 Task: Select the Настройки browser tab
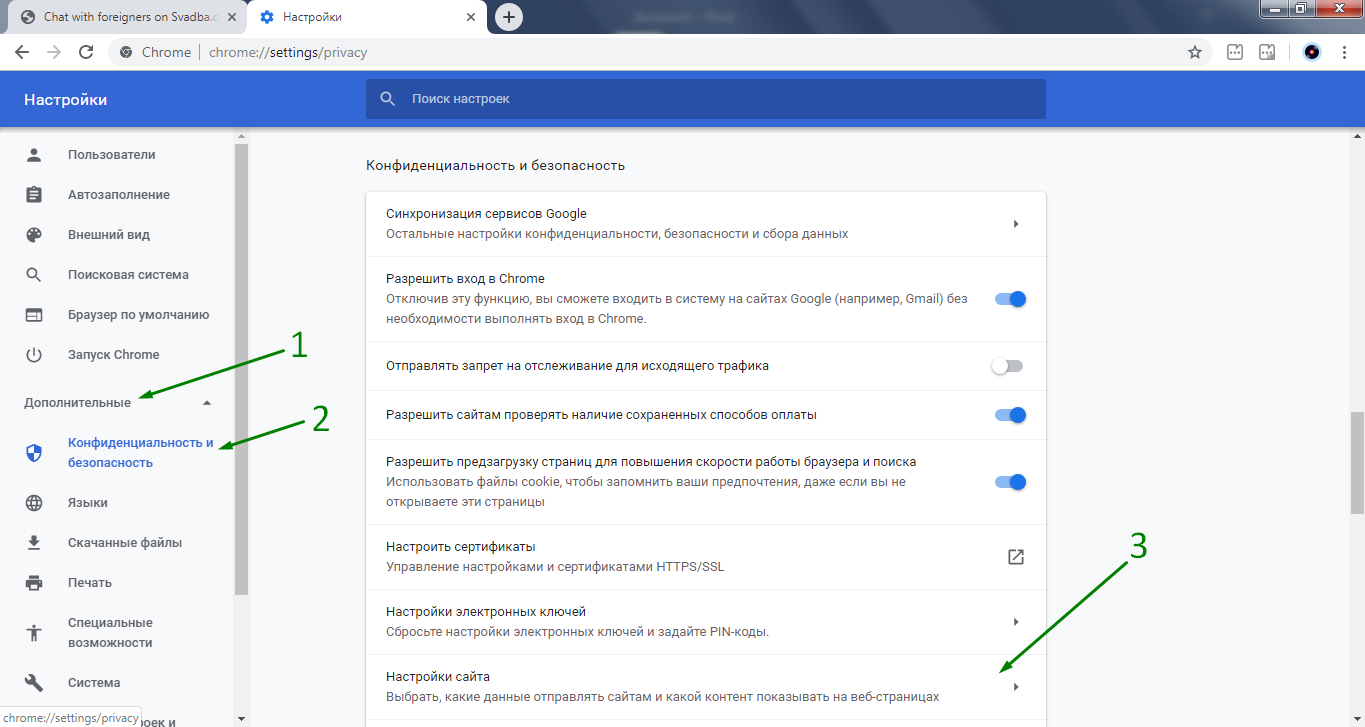click(366, 18)
